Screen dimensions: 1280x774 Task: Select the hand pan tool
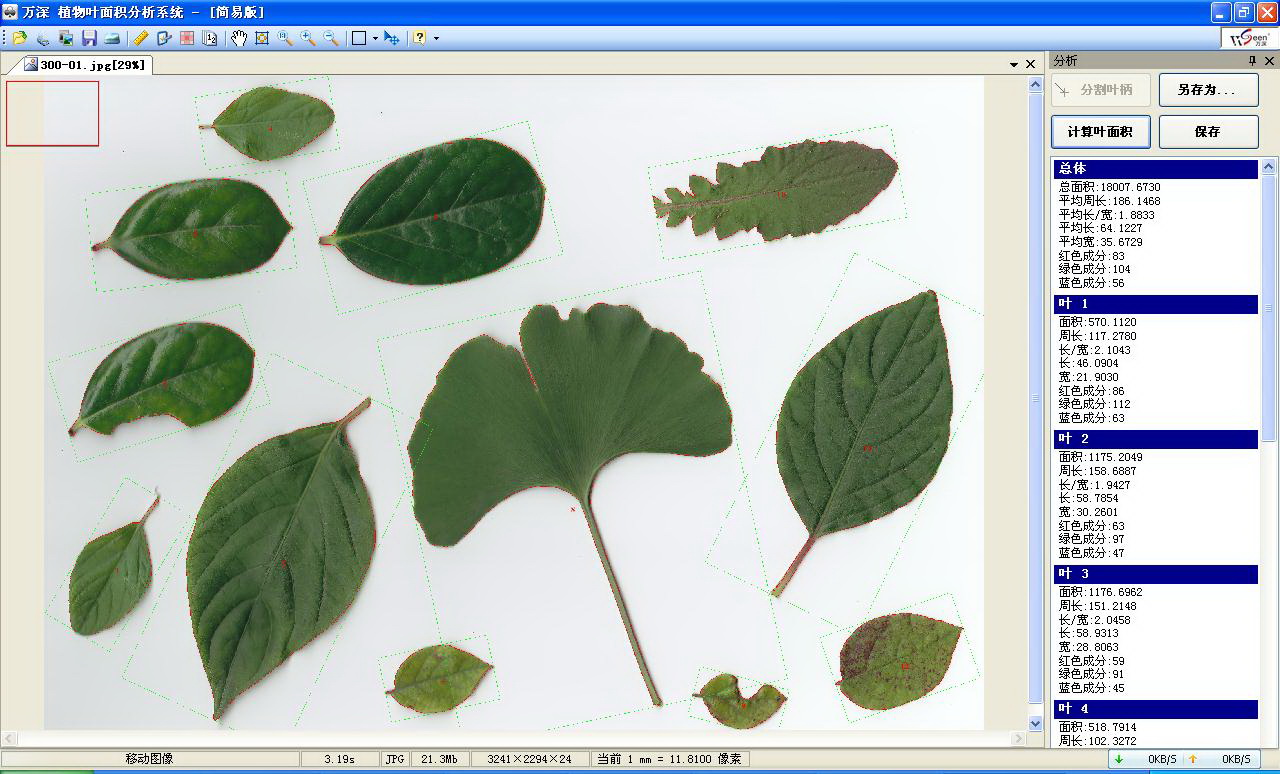239,38
